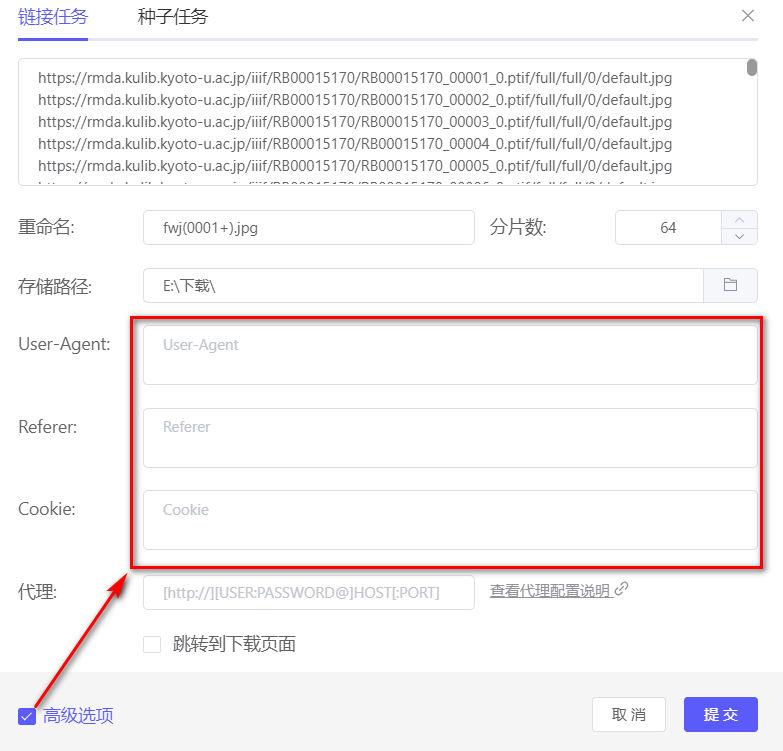Click the 存储路径 path field
This screenshot has height=751, width=783.
423,285
